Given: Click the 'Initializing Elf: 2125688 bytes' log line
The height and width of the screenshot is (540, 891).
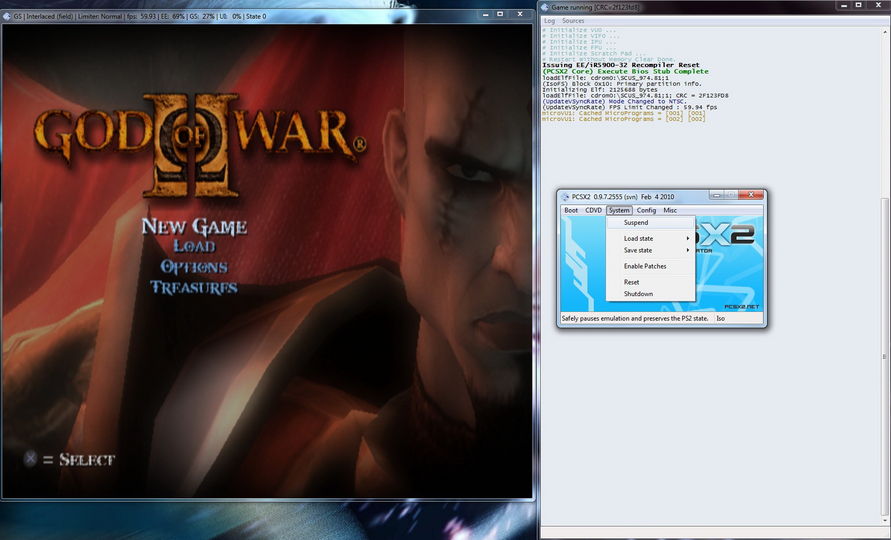Looking at the screenshot, I should [x=599, y=89].
